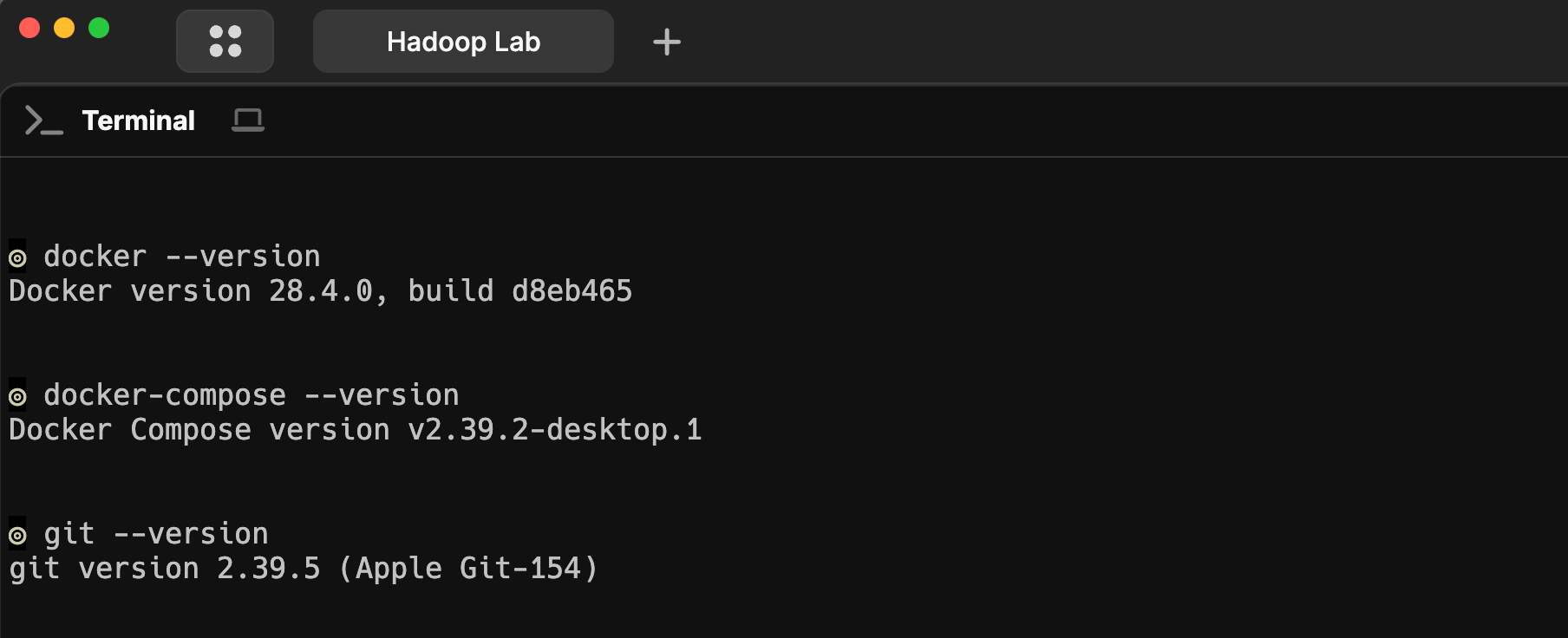Minimize the window with the yellow button
This screenshot has height=638, width=1568.
[x=64, y=28]
